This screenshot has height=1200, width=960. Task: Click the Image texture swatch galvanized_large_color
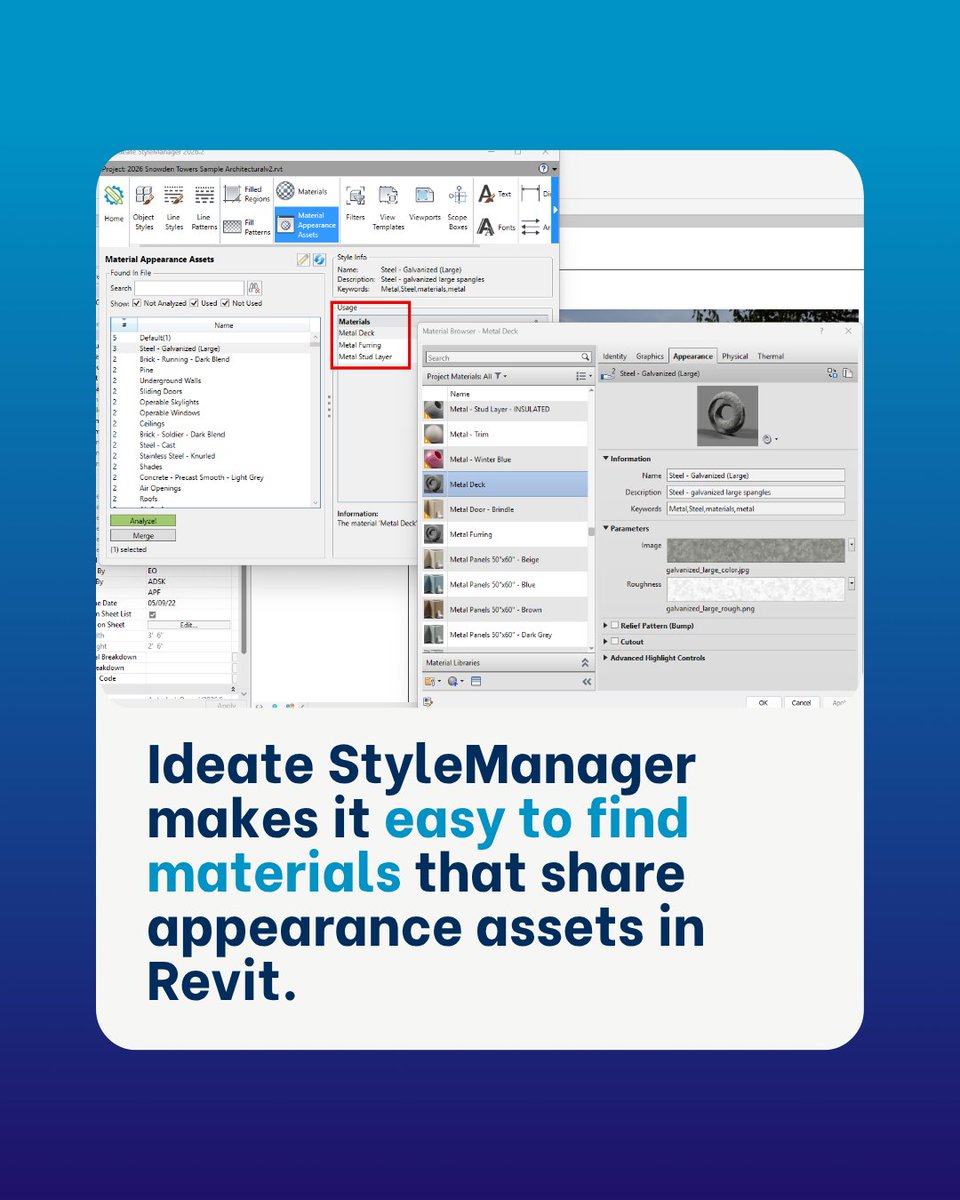[756, 550]
